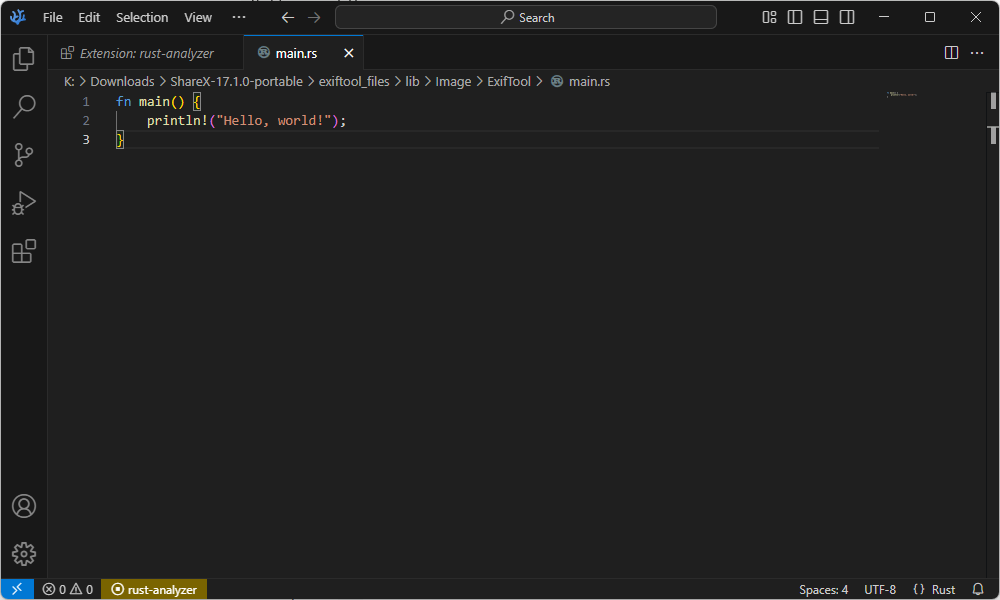Open the Explorer view in activity bar

(x=24, y=59)
